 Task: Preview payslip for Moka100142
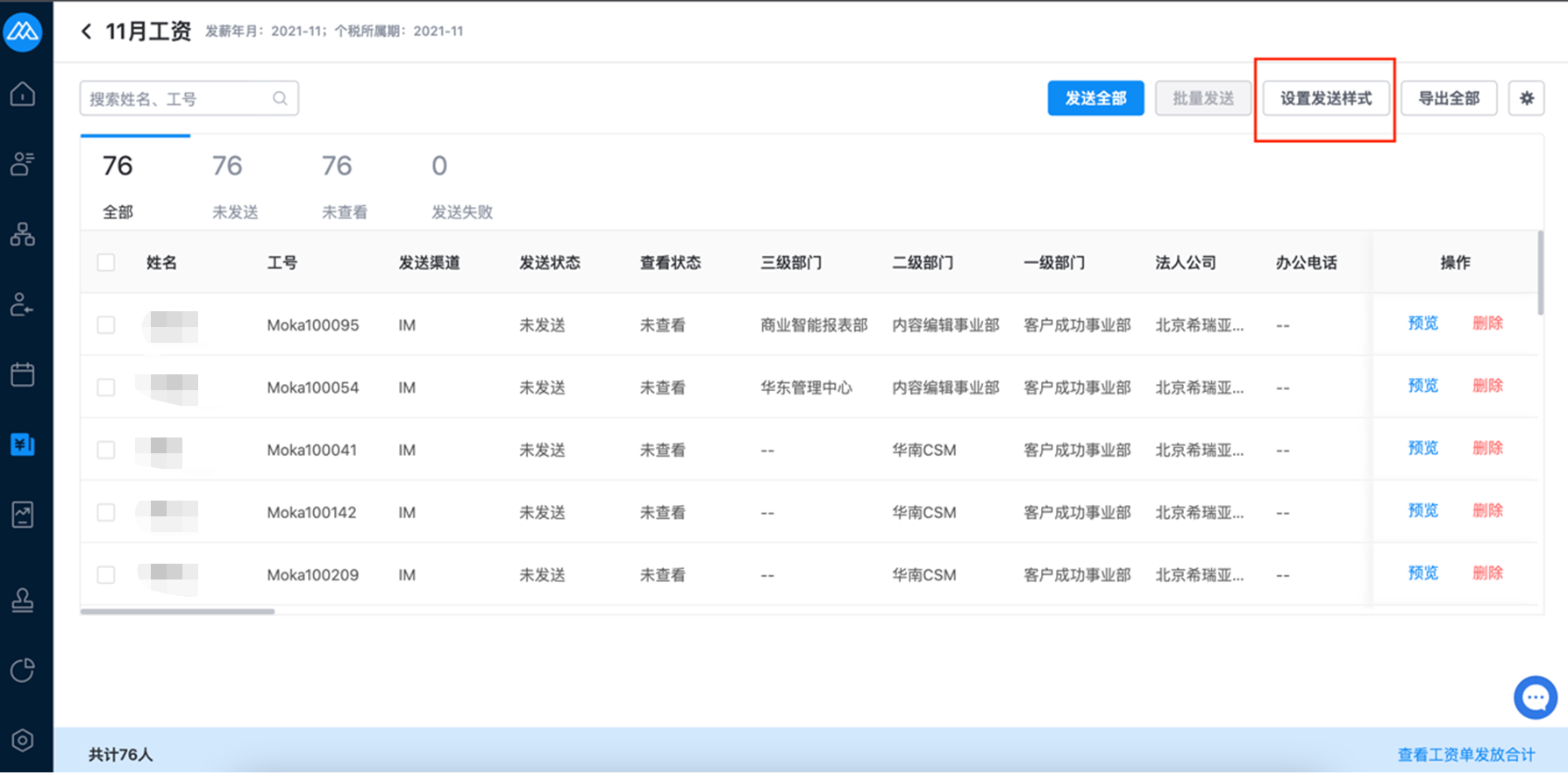tap(1422, 510)
